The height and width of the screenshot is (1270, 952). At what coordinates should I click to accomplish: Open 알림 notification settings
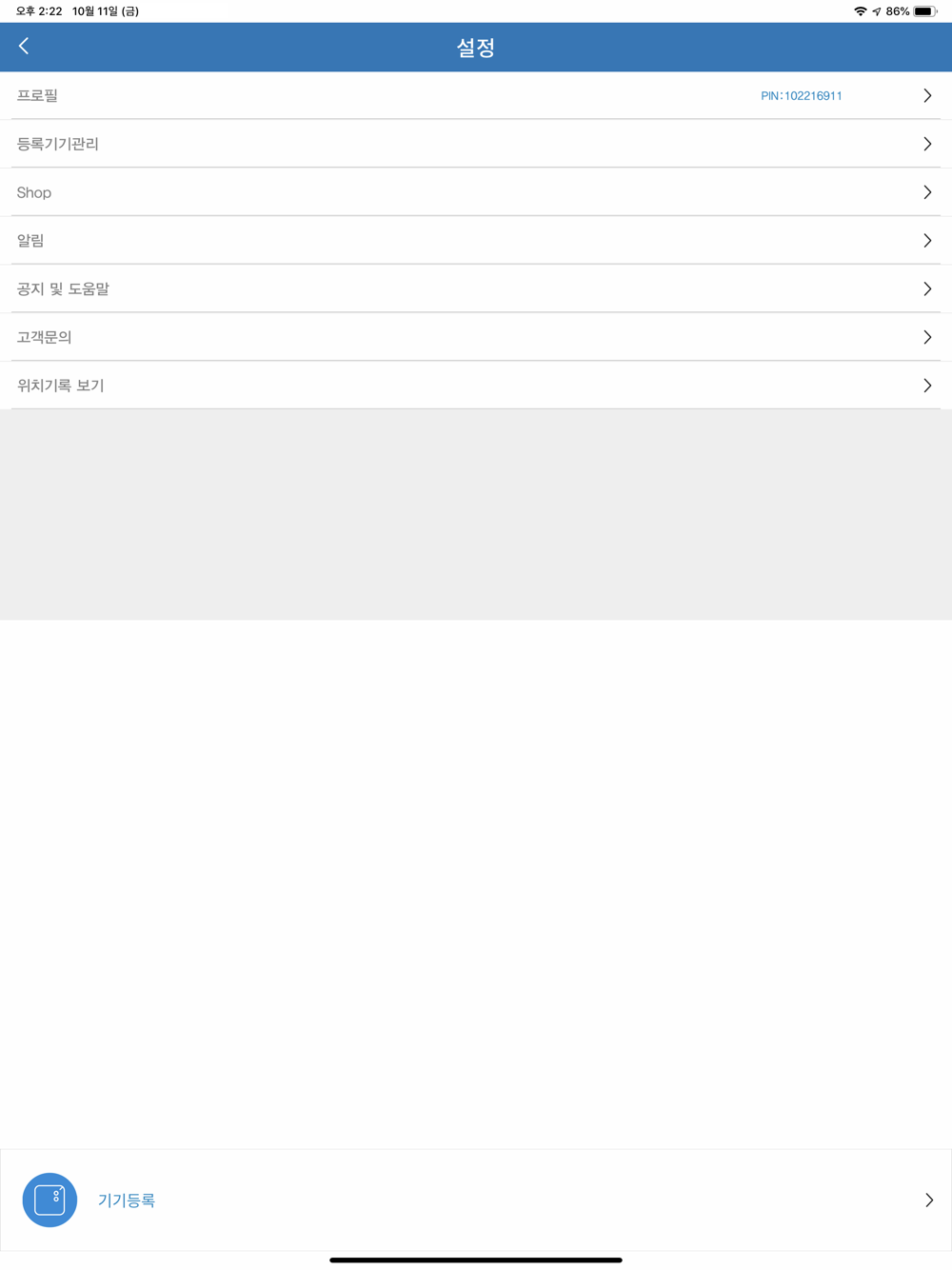(476, 241)
